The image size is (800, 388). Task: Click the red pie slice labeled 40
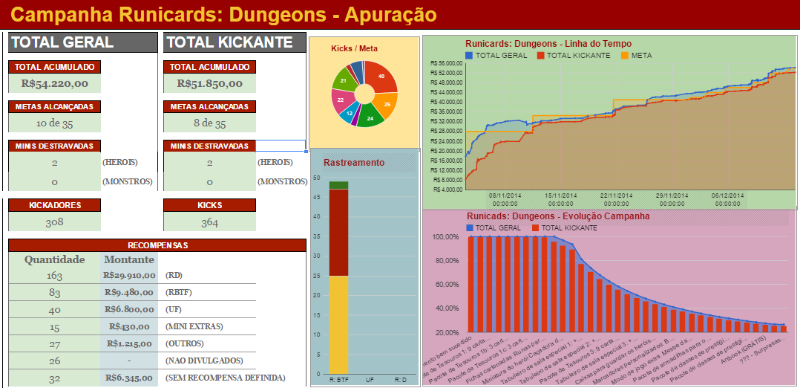[x=382, y=76]
